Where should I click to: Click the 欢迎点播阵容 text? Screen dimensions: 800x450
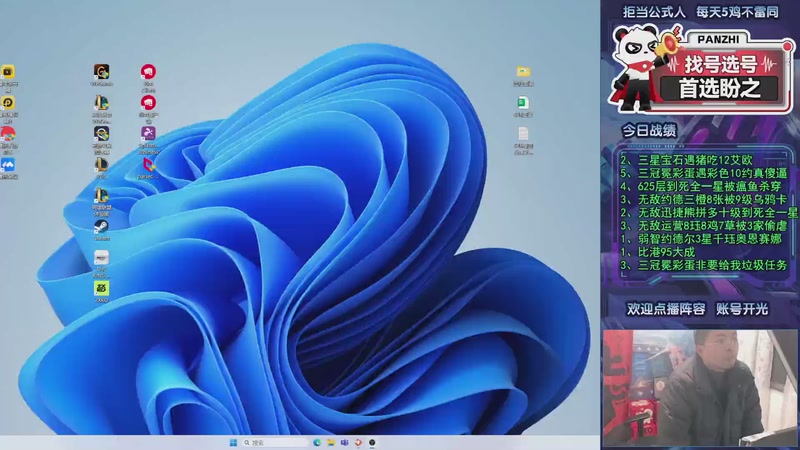[666, 309]
